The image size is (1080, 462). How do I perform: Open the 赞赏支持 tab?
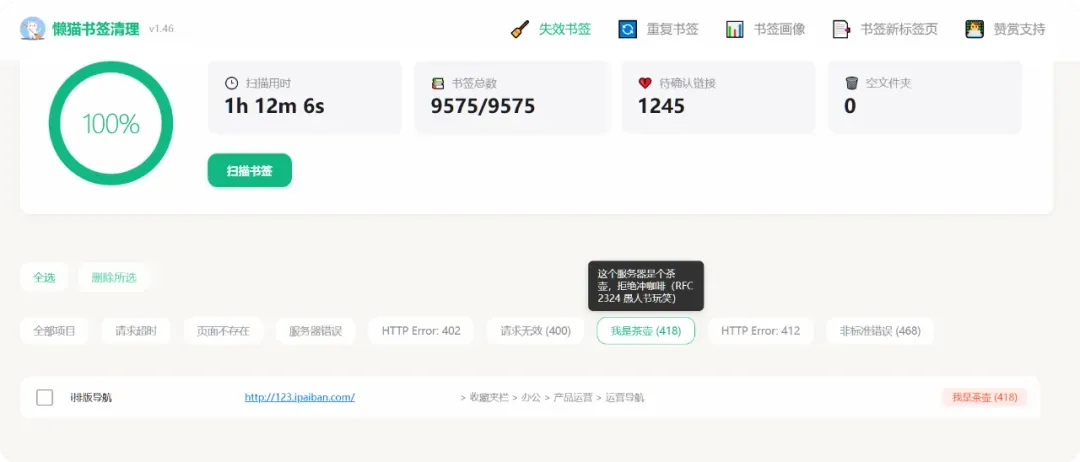(1019, 30)
